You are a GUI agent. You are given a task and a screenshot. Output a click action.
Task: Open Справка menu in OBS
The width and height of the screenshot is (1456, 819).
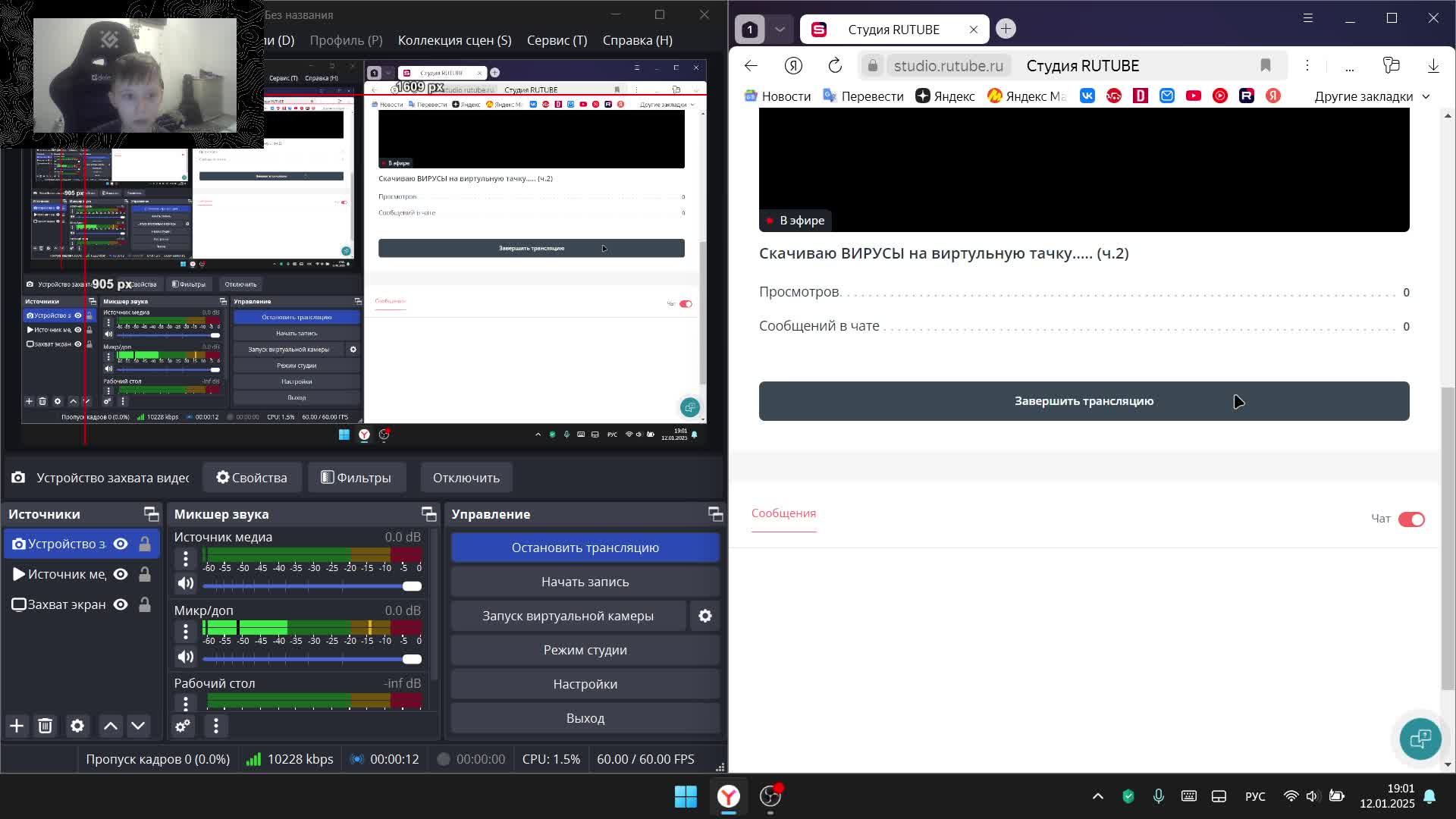[x=637, y=40]
